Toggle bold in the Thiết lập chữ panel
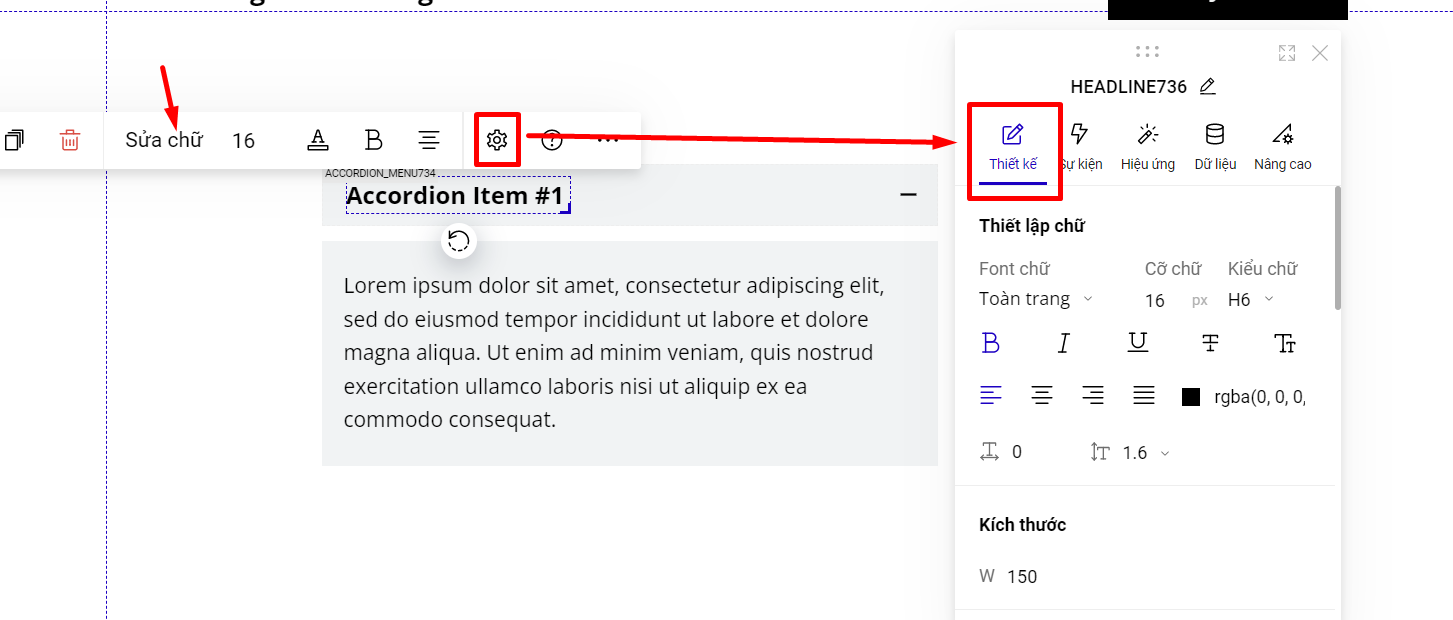This screenshot has width=1453, height=620. (991, 344)
